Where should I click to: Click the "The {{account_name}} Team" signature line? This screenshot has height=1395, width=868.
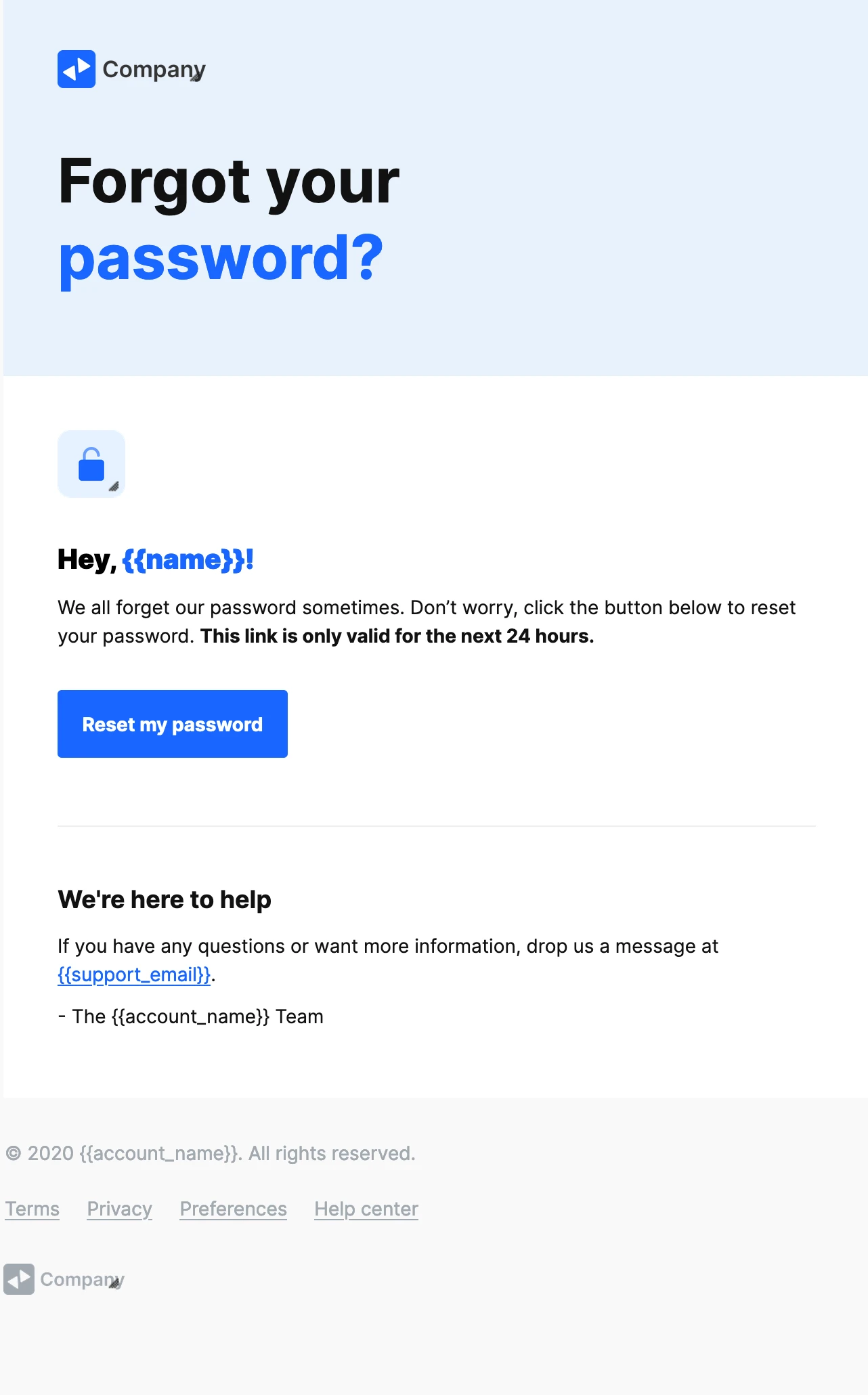click(x=191, y=1016)
